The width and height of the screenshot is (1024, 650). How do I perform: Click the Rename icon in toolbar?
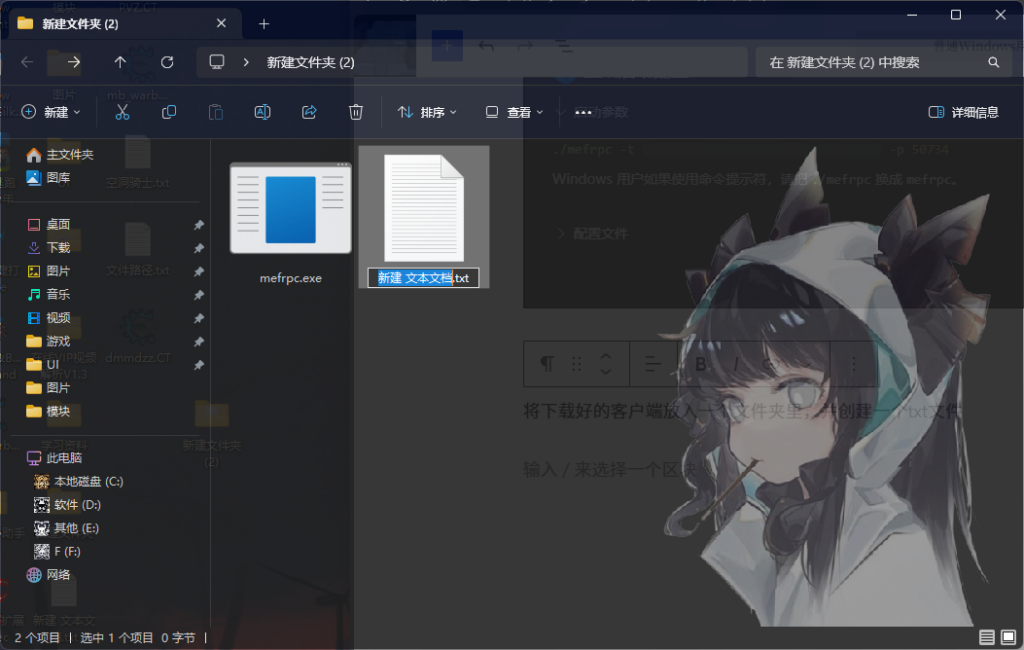pos(262,112)
